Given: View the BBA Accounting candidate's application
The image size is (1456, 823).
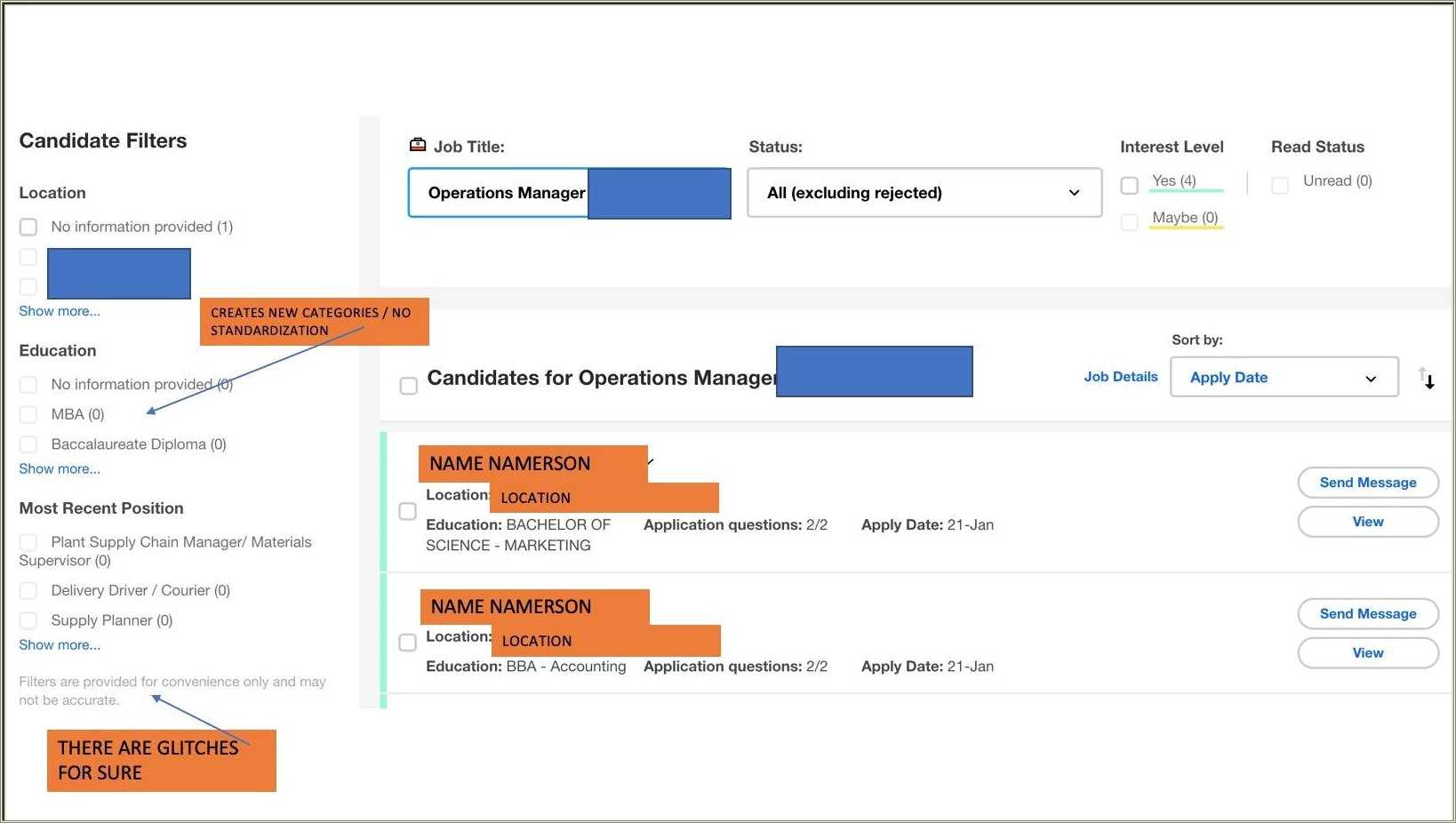Looking at the screenshot, I should (x=1367, y=653).
